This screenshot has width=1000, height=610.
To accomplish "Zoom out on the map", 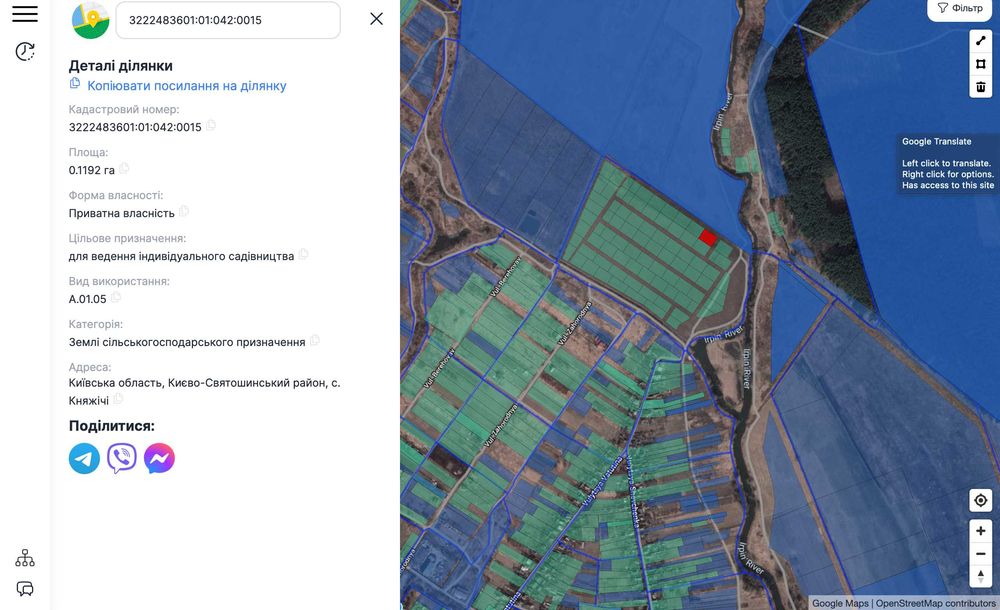I will (981, 554).
